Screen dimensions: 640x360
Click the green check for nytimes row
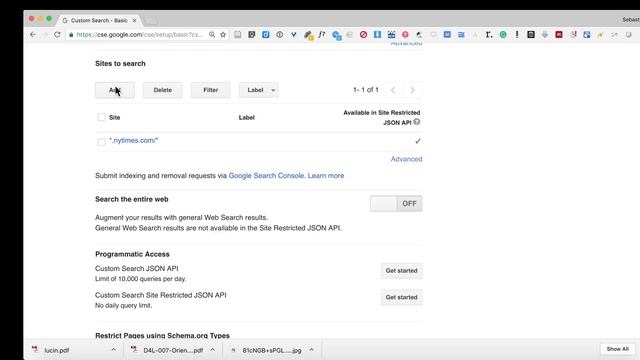pyautogui.click(x=418, y=141)
